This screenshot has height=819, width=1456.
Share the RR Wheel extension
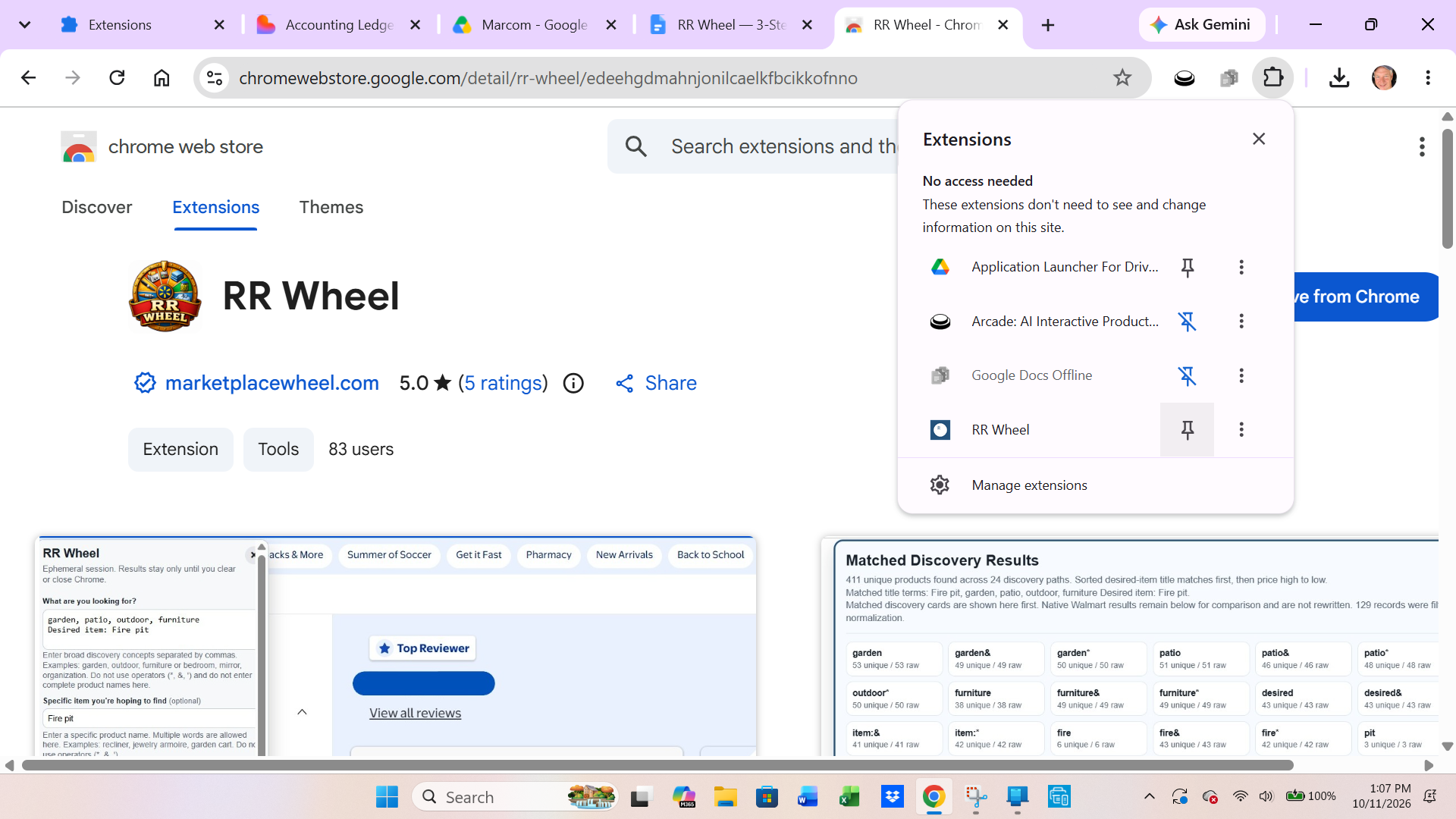656,383
